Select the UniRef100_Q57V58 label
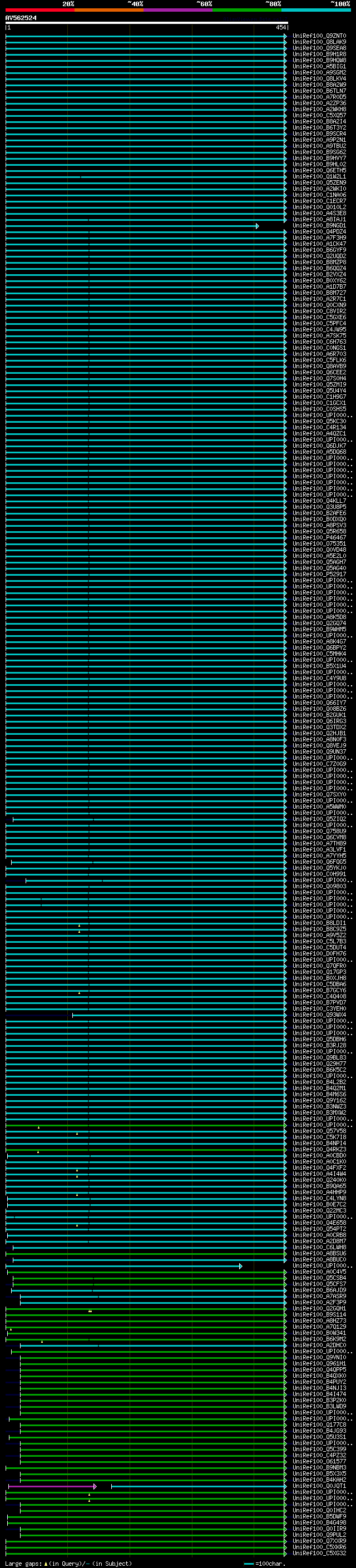 (x=319, y=1131)
